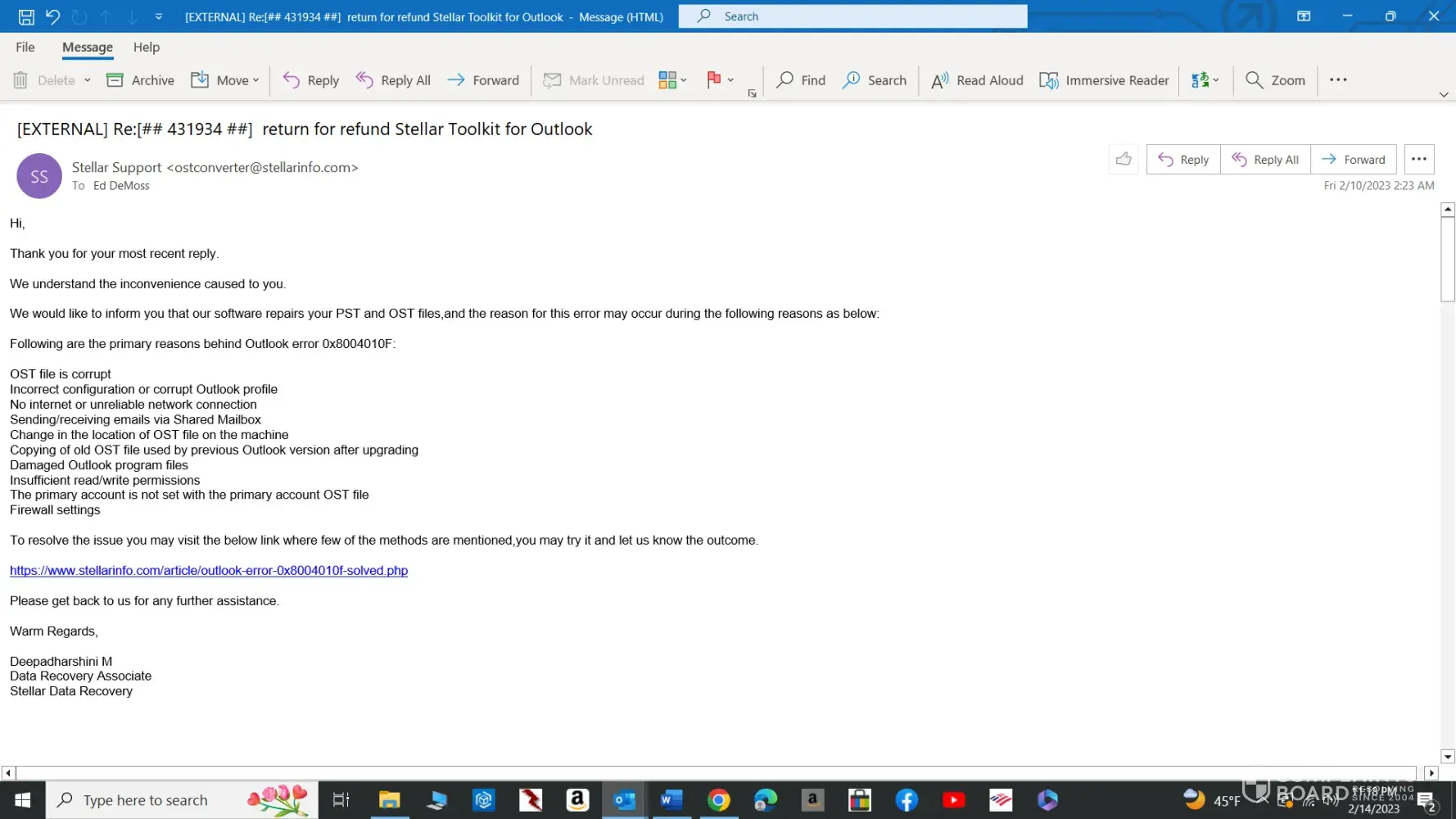Viewport: 1456px width, 819px height.
Task: Open File Explorer from the taskbar
Action: coord(389,800)
